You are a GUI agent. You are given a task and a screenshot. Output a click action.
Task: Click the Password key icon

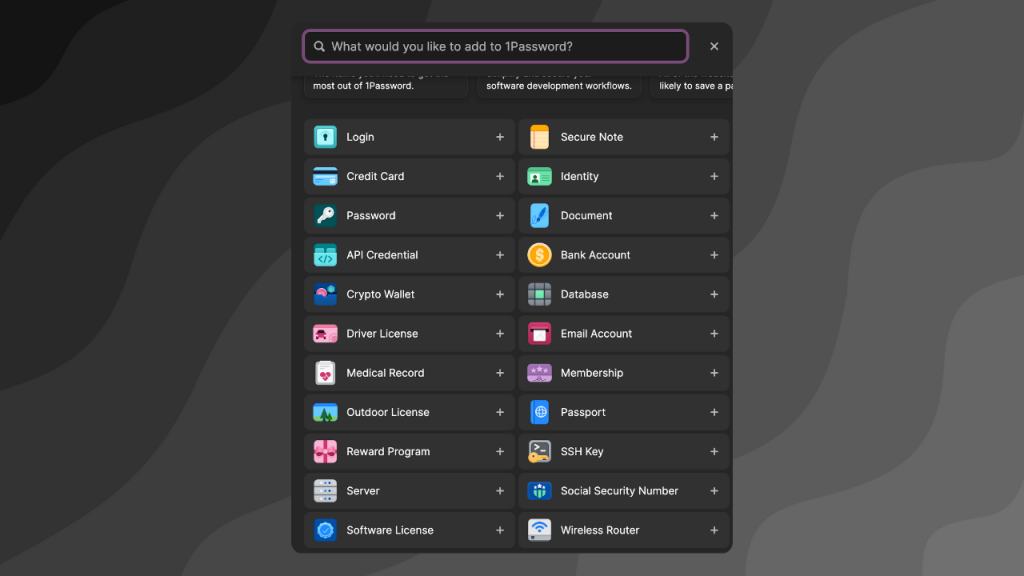325,216
